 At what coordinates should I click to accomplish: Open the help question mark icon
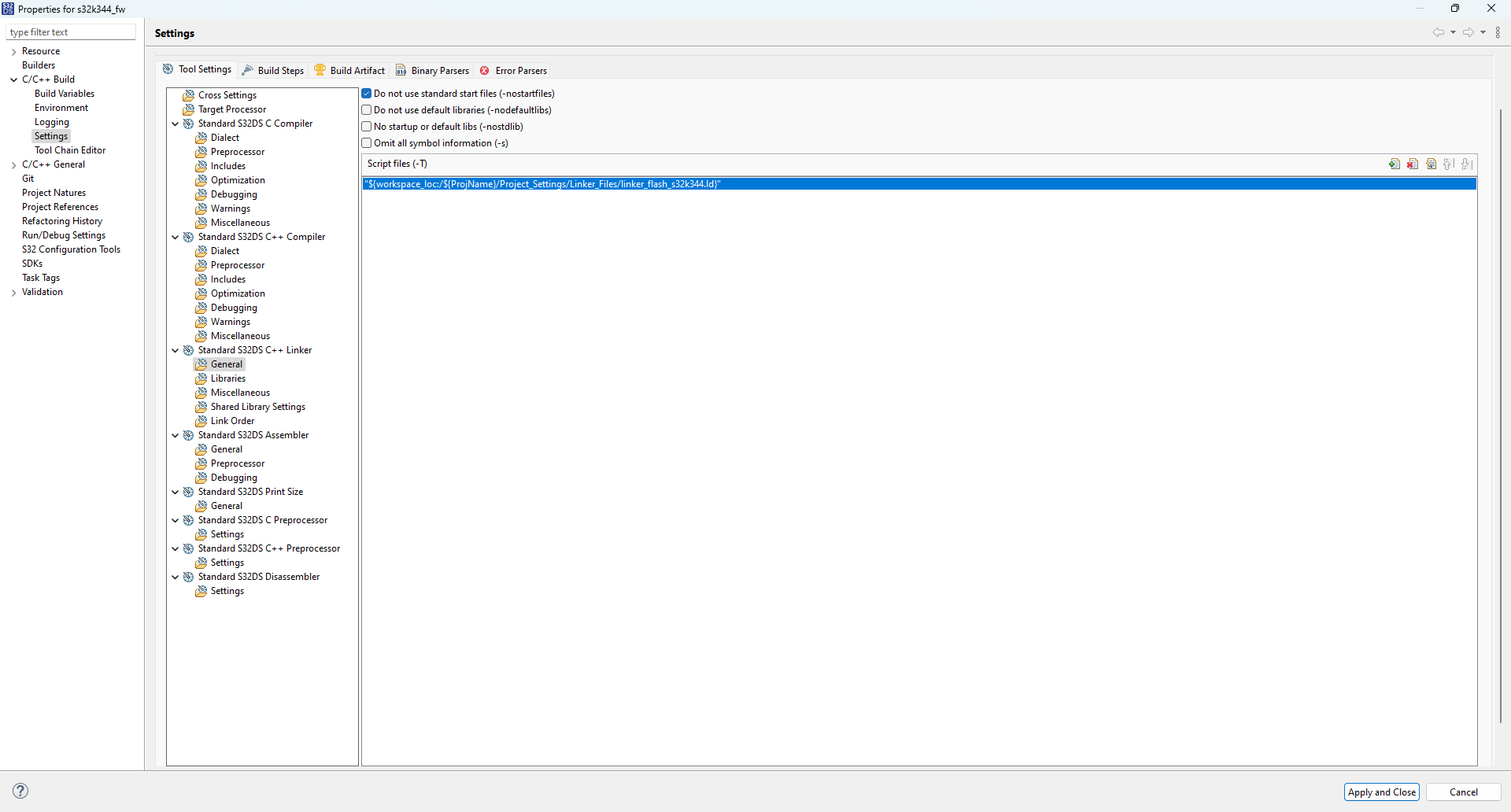pyautogui.click(x=20, y=791)
